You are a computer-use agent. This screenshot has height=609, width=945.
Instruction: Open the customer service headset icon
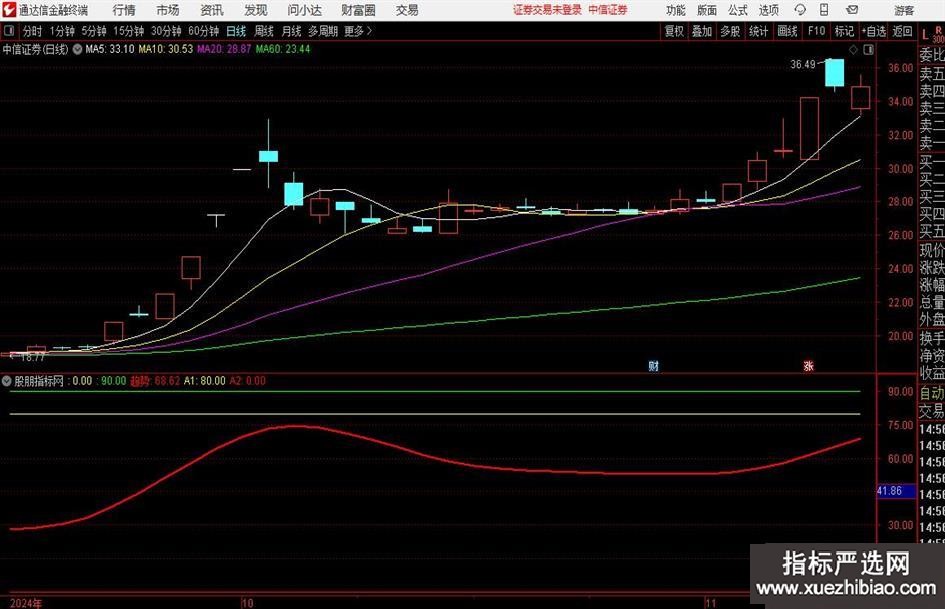point(800,10)
